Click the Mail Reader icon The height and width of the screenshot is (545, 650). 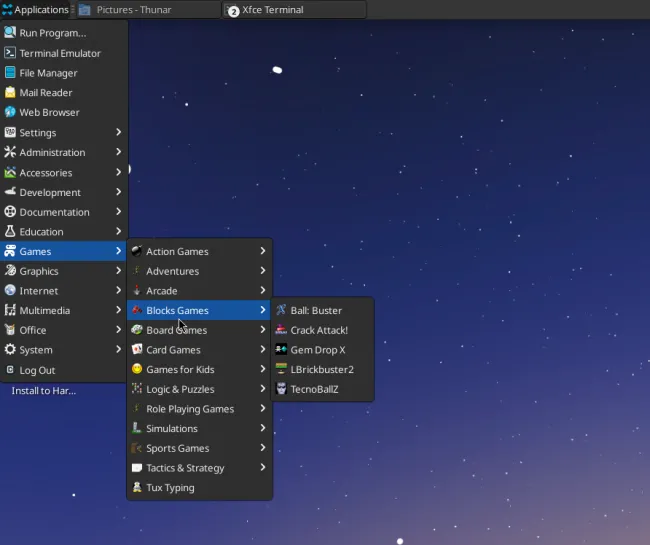coord(10,93)
